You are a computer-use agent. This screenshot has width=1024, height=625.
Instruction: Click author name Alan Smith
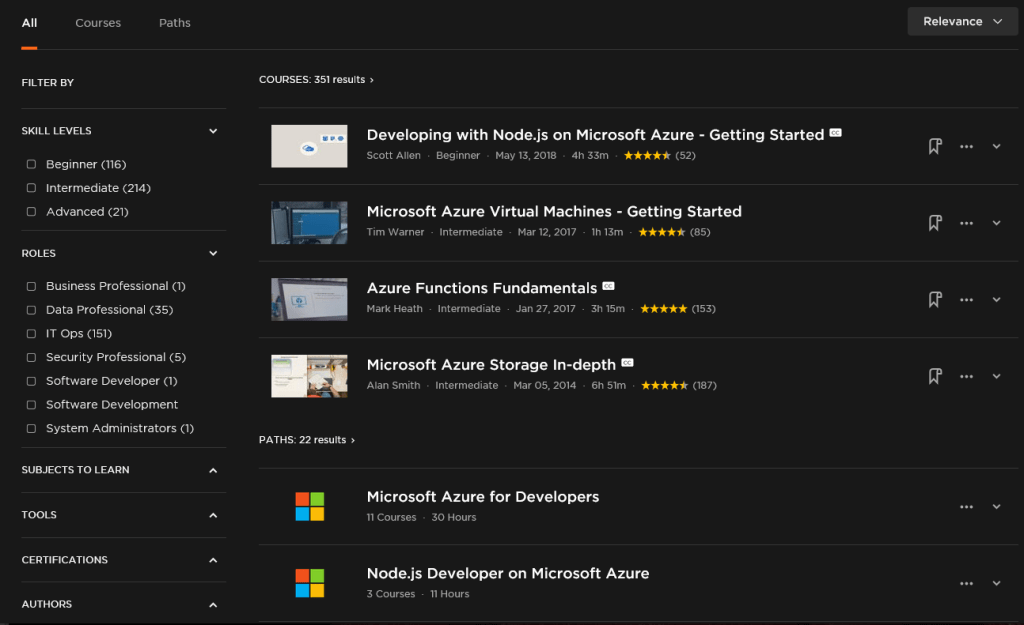(393, 385)
